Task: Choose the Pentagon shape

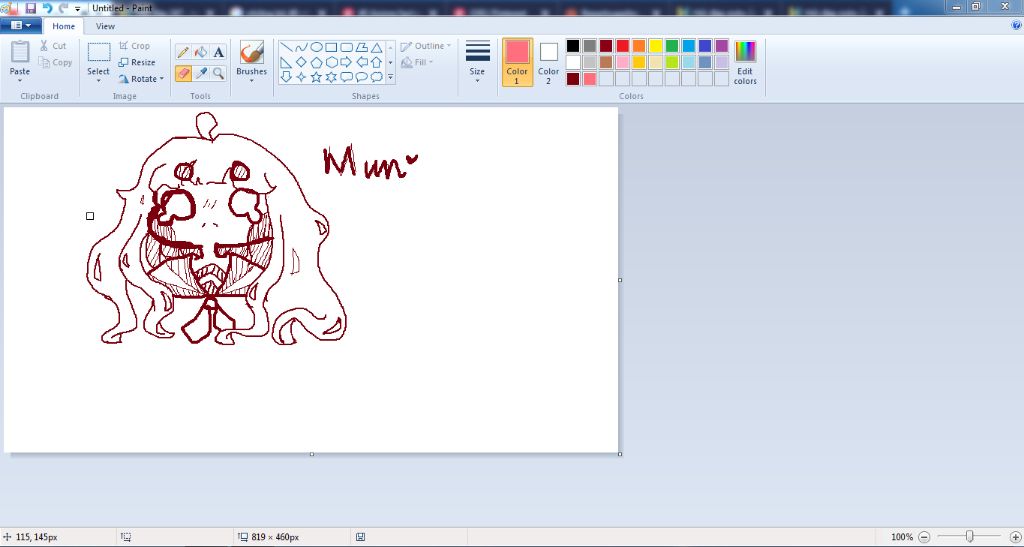Action: tap(316, 63)
